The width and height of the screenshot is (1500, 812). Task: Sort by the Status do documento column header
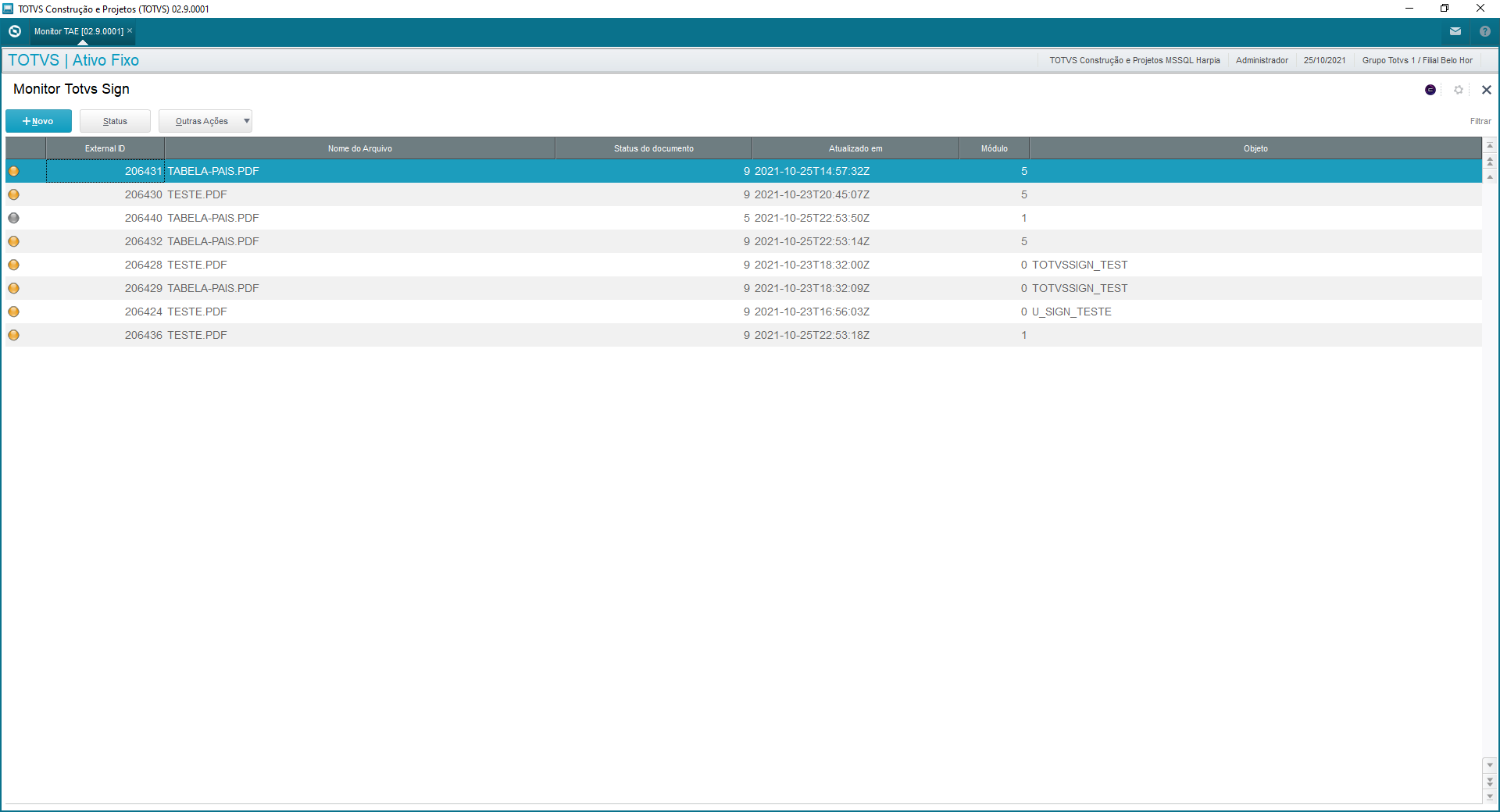(653, 148)
